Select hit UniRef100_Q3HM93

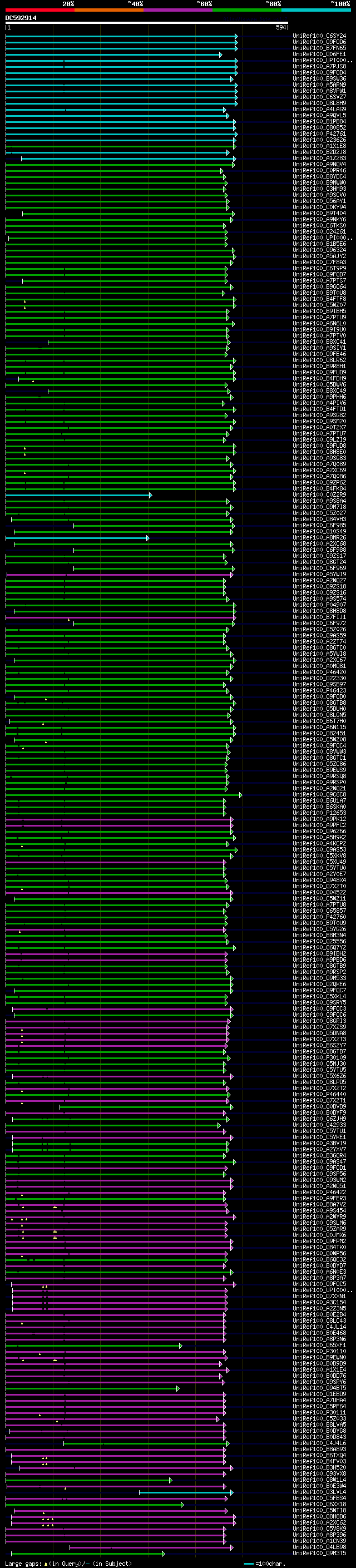pos(319,189)
